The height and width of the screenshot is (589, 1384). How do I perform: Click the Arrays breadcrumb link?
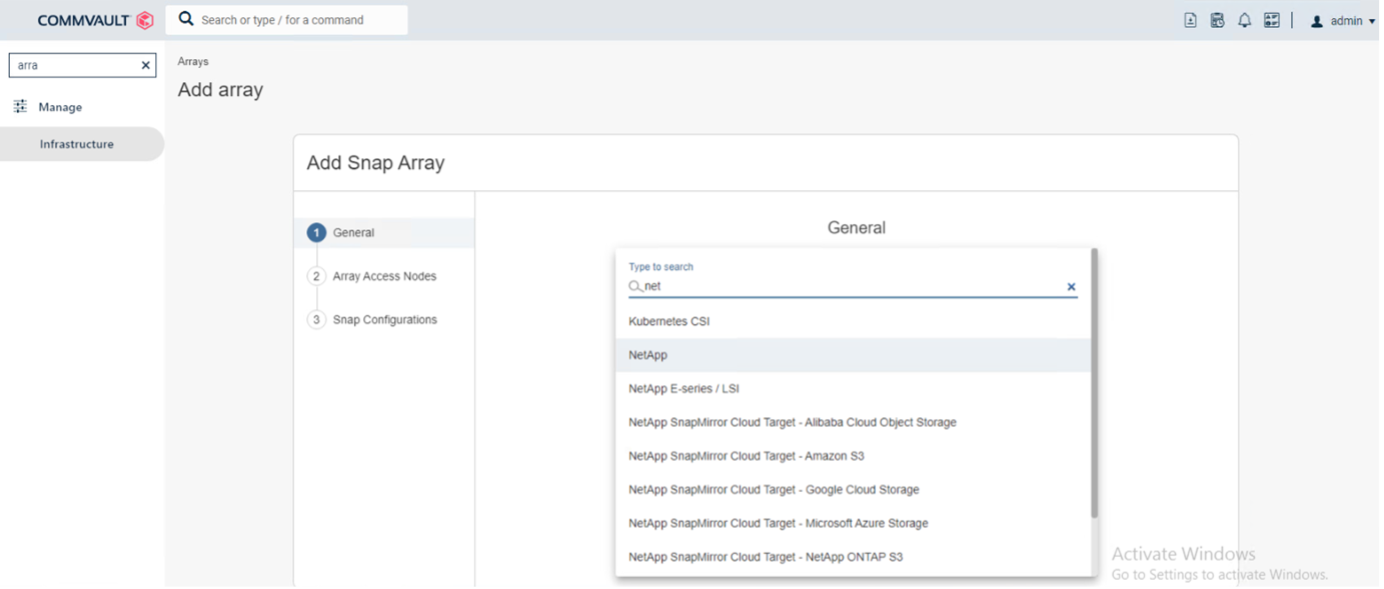(193, 62)
